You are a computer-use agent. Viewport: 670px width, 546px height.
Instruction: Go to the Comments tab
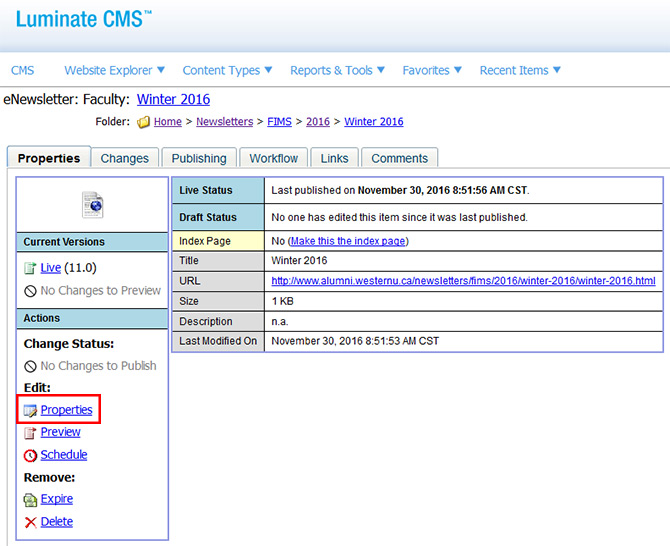pos(399,158)
